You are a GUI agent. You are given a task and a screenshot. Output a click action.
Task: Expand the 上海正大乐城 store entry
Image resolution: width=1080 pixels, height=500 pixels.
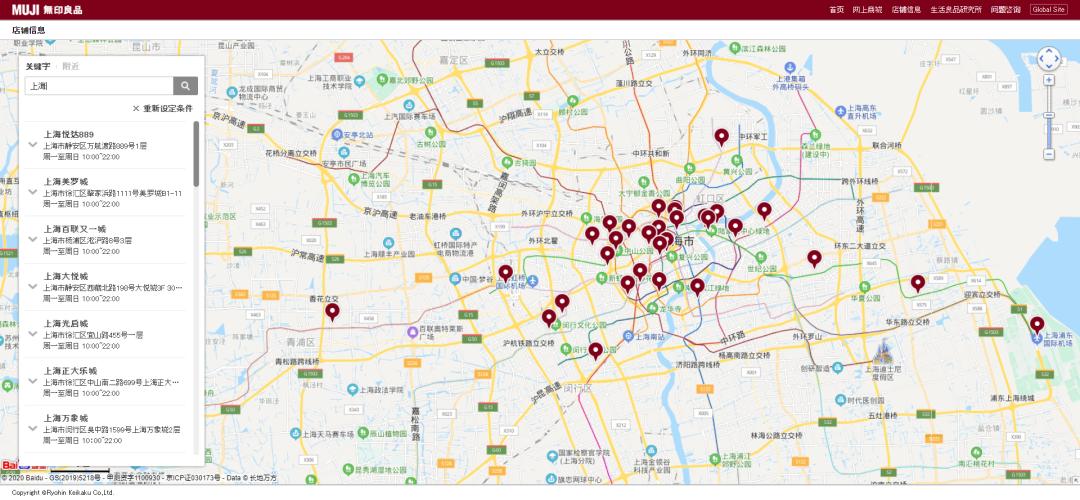pos(32,381)
